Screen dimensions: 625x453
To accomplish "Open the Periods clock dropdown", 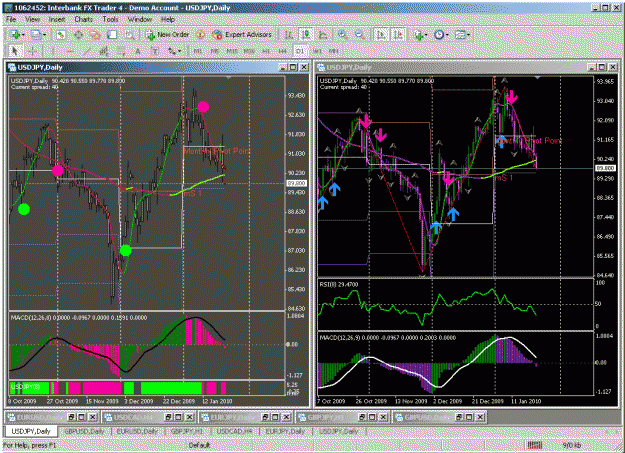I will (441, 35).
